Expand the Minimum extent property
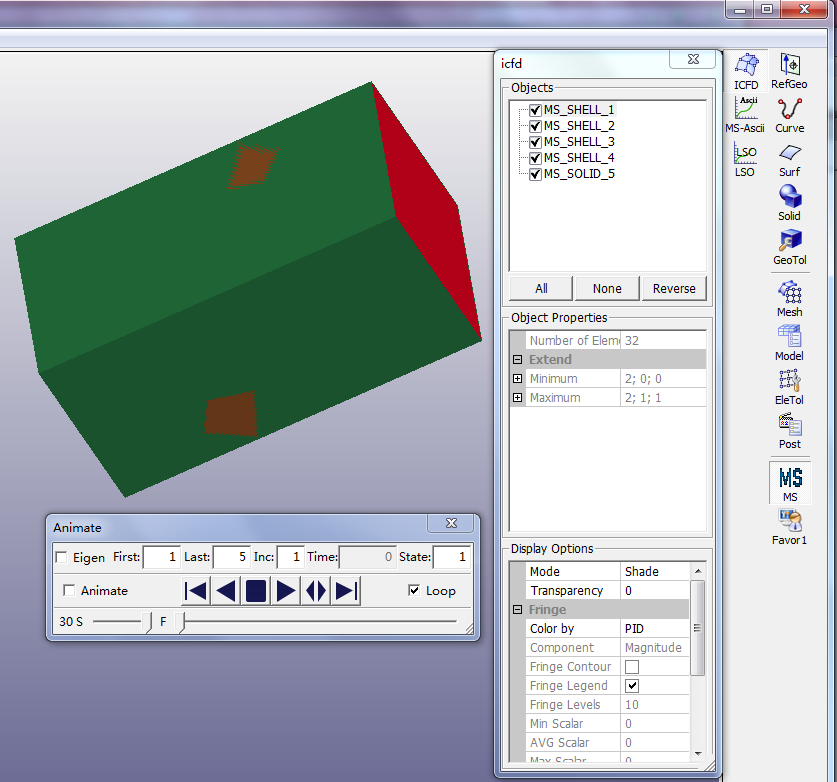This screenshot has height=782, width=837. (x=517, y=378)
